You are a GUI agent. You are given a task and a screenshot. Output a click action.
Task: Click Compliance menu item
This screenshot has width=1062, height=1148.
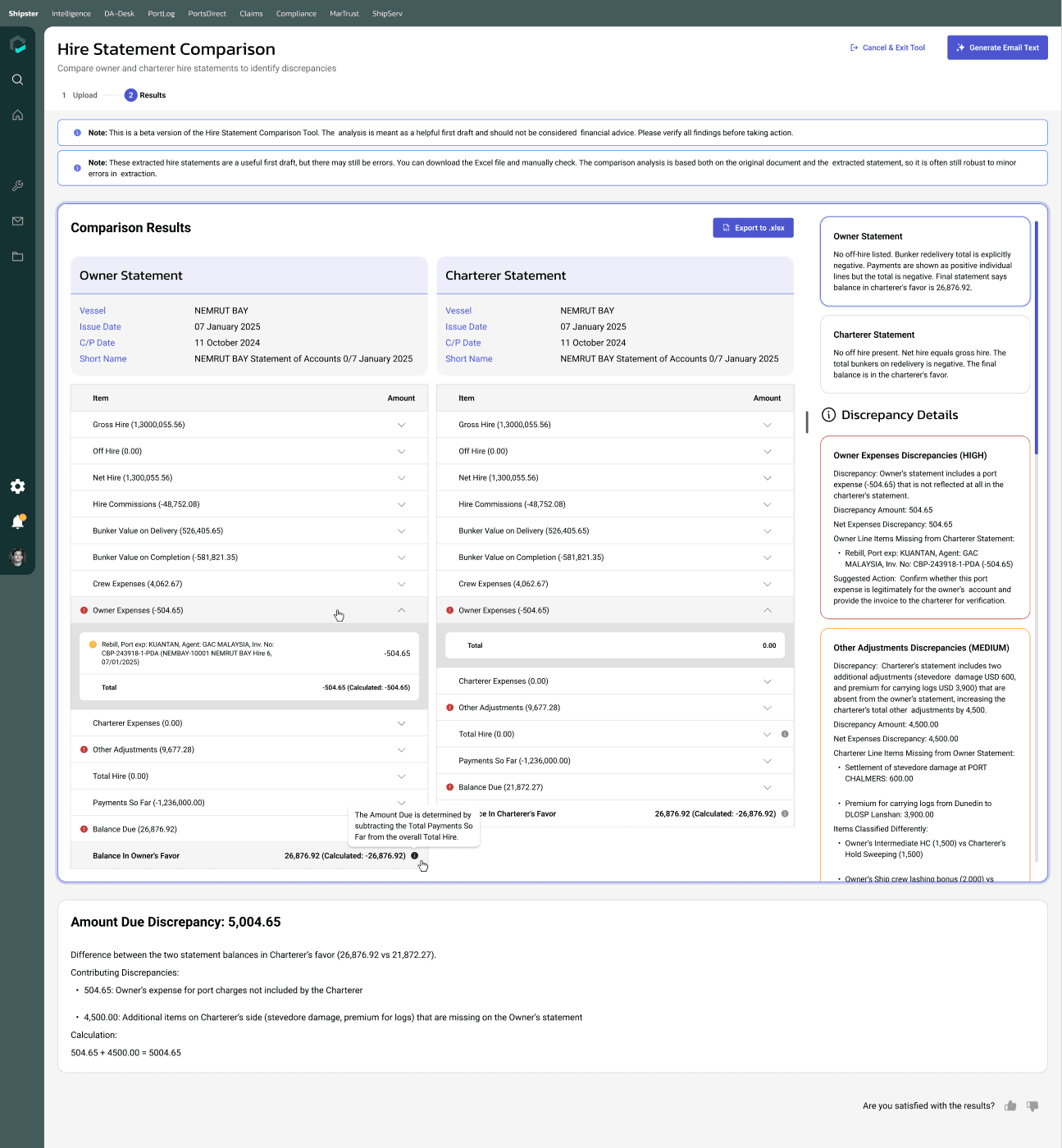point(296,13)
